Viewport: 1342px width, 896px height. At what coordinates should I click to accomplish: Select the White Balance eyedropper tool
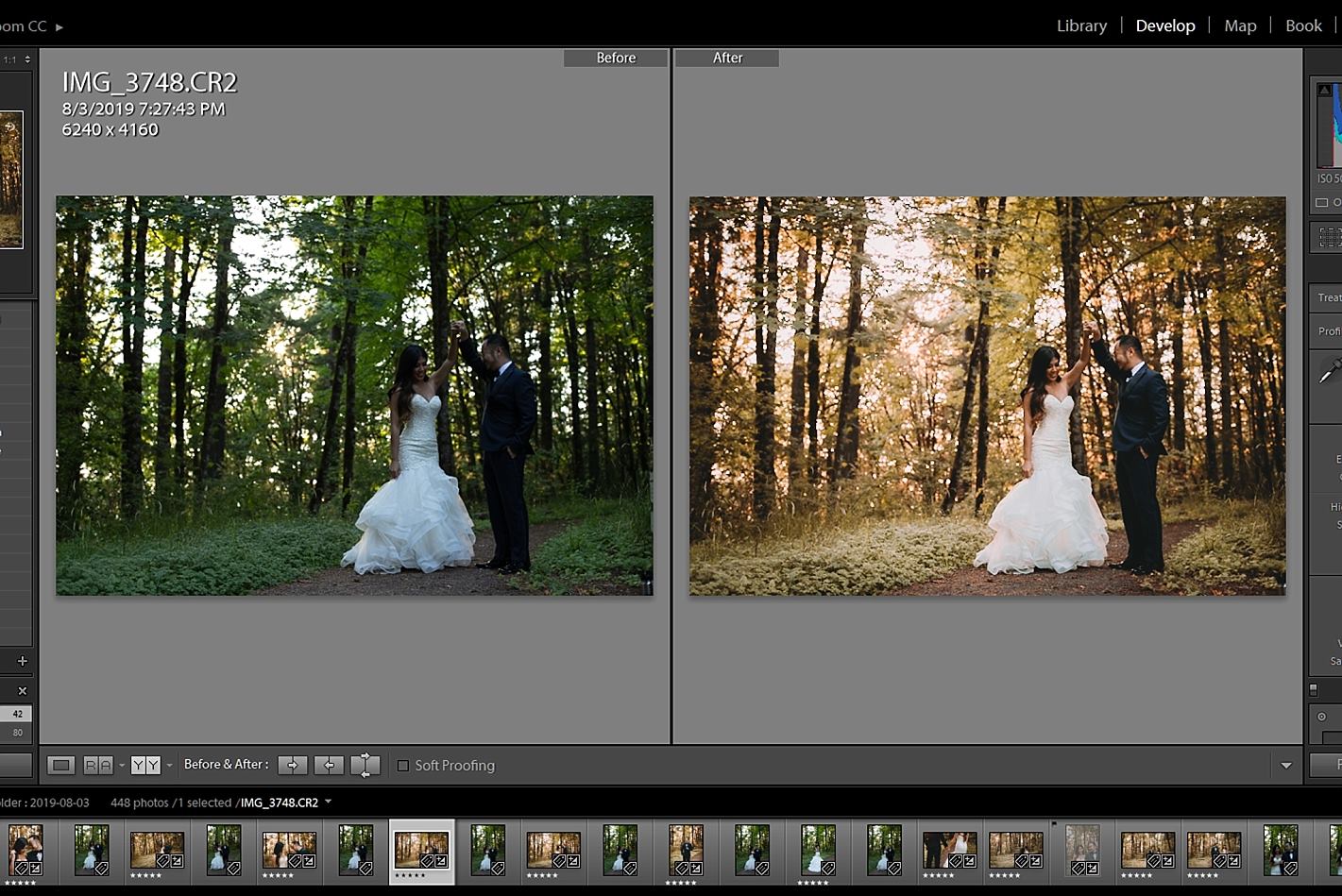[x=1329, y=371]
